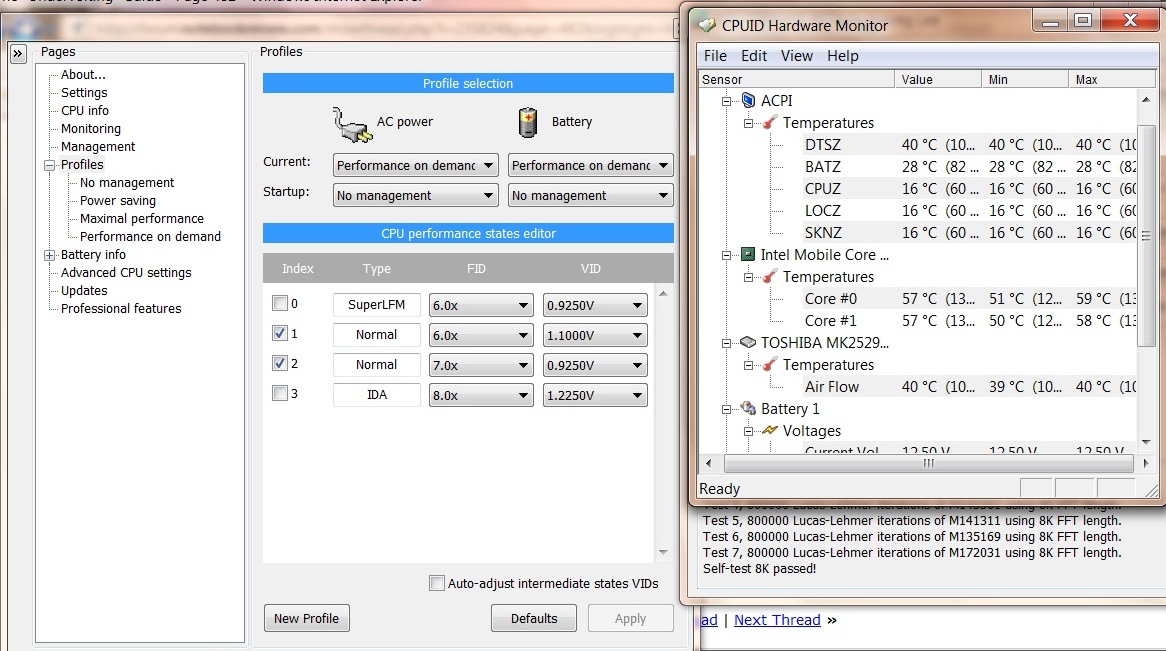Select Management page

pos(98,147)
